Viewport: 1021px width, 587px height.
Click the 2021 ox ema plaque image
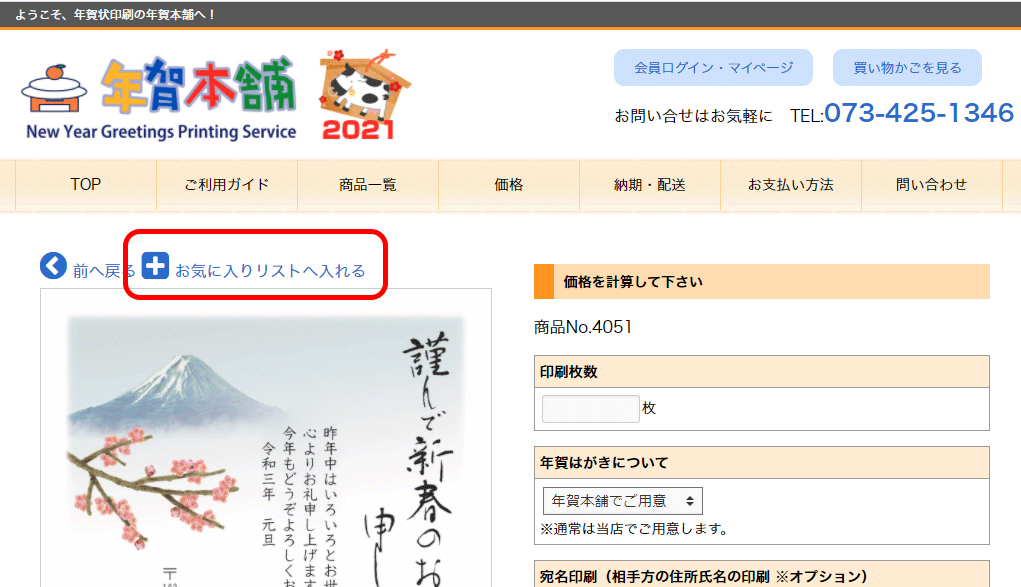[364, 95]
